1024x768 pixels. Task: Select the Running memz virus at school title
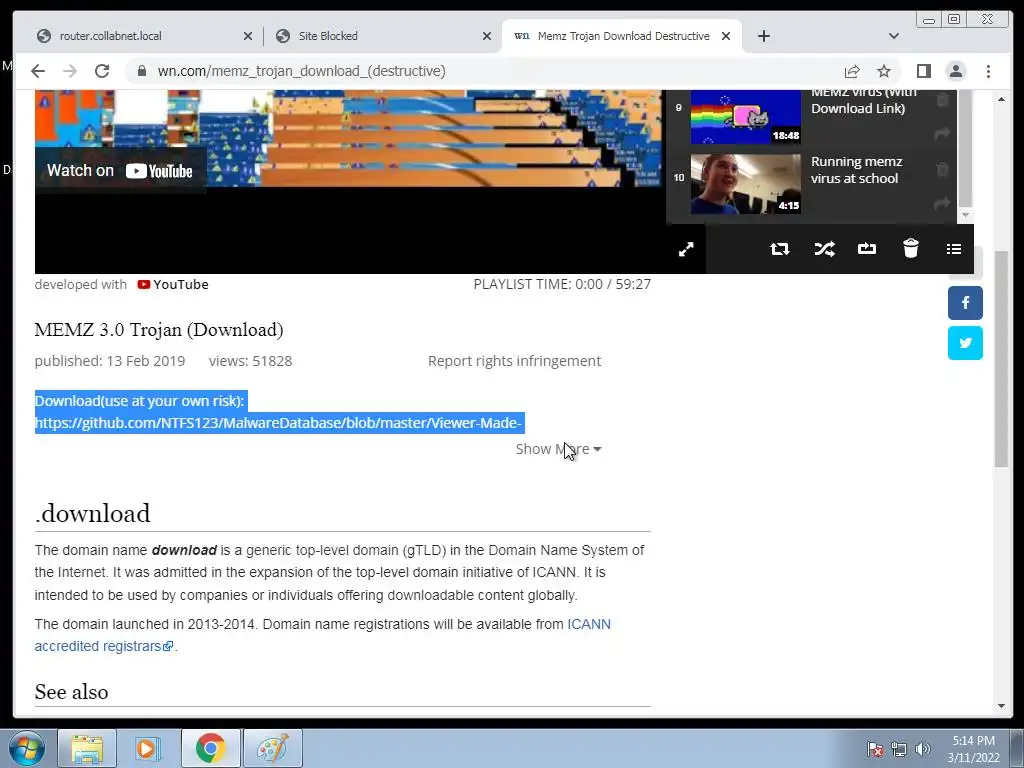pyautogui.click(x=856, y=170)
